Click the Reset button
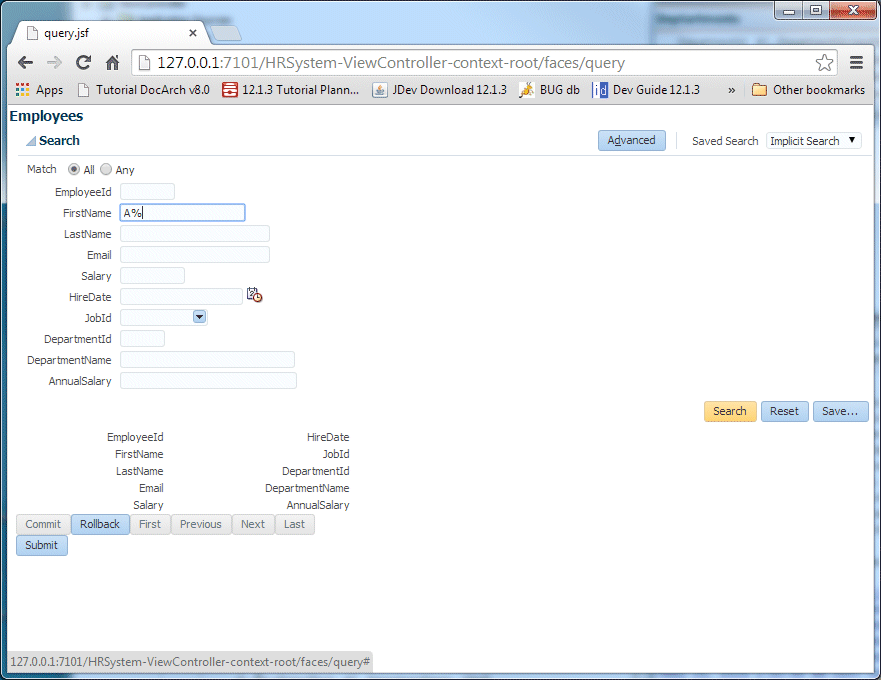 click(784, 411)
